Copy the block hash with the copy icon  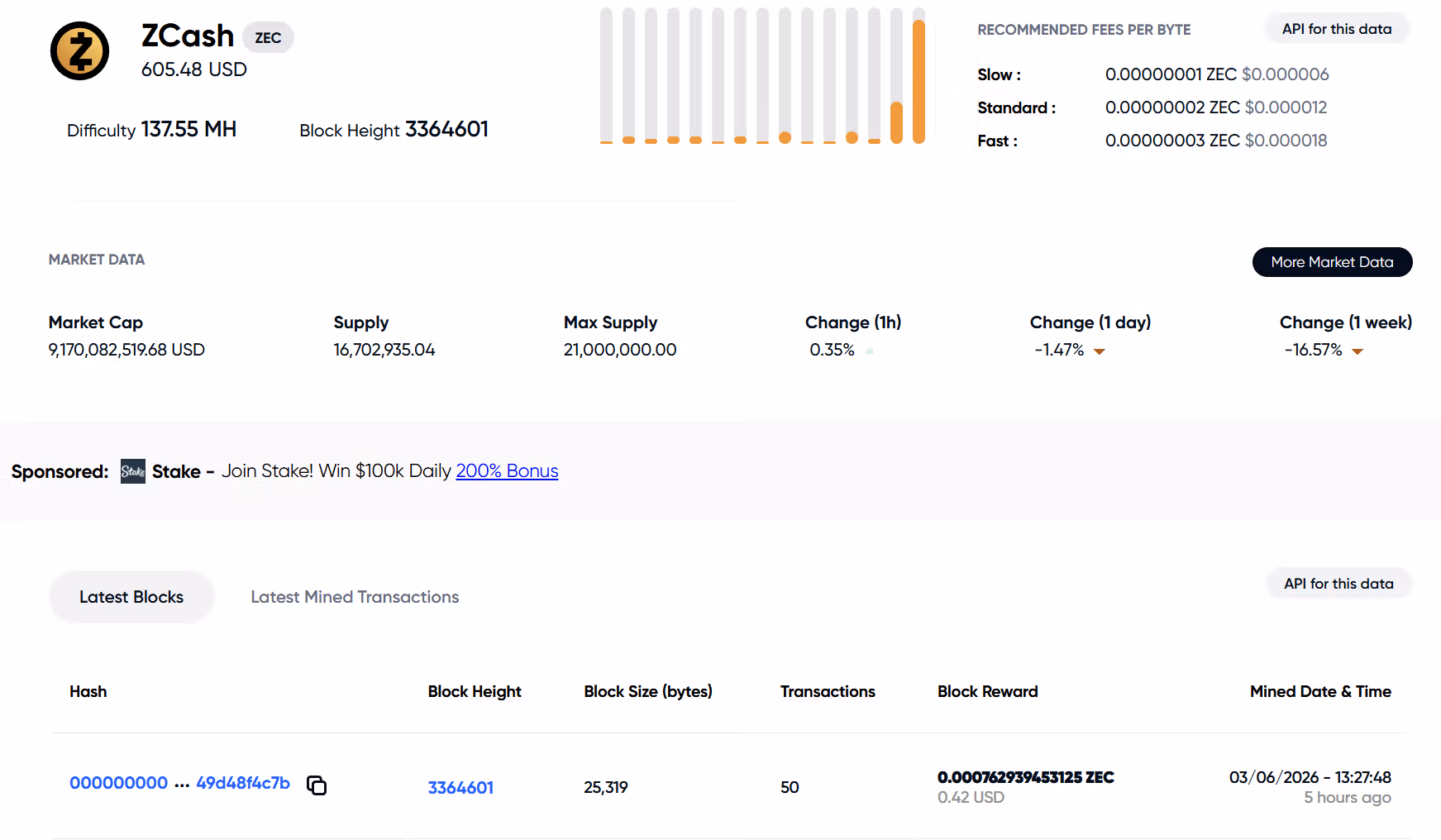(x=317, y=785)
